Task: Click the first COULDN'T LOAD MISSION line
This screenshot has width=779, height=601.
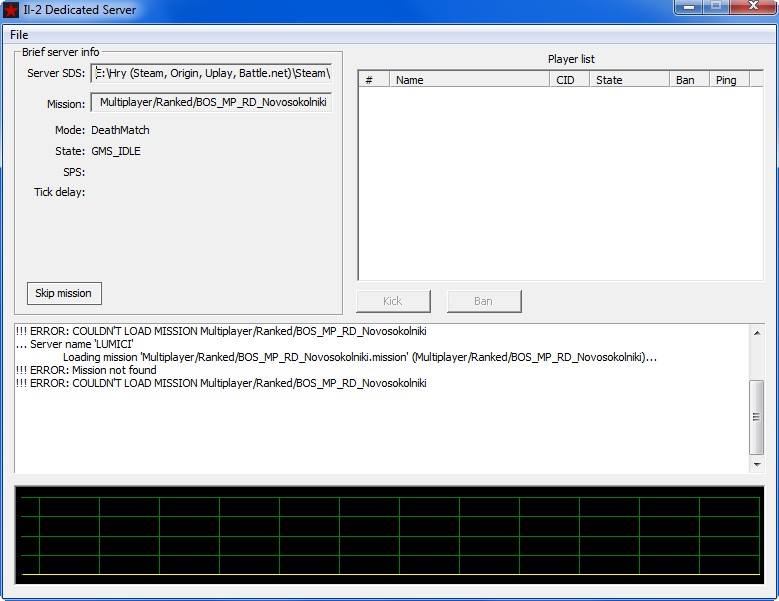Action: click(221, 331)
